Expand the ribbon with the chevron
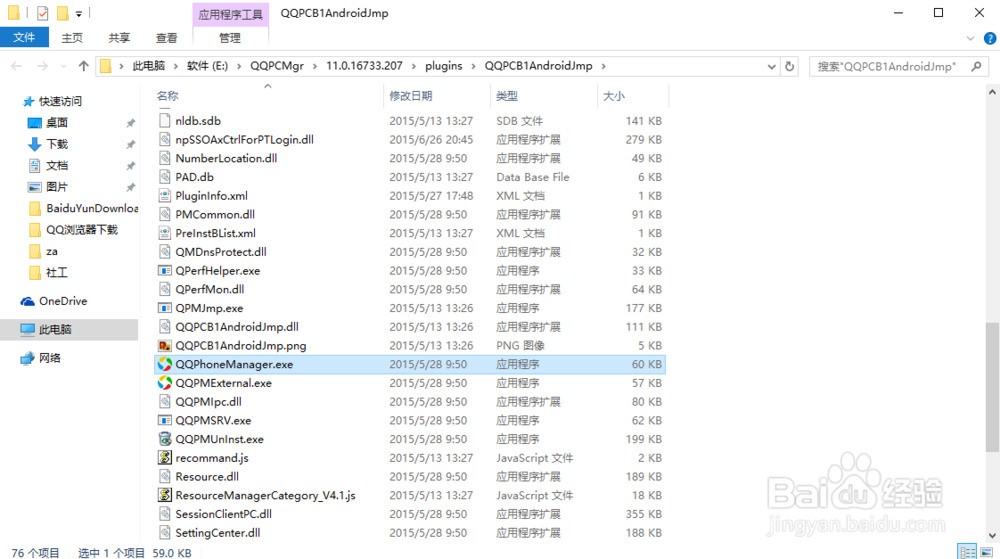This screenshot has width=1000, height=559. [x=970, y=39]
